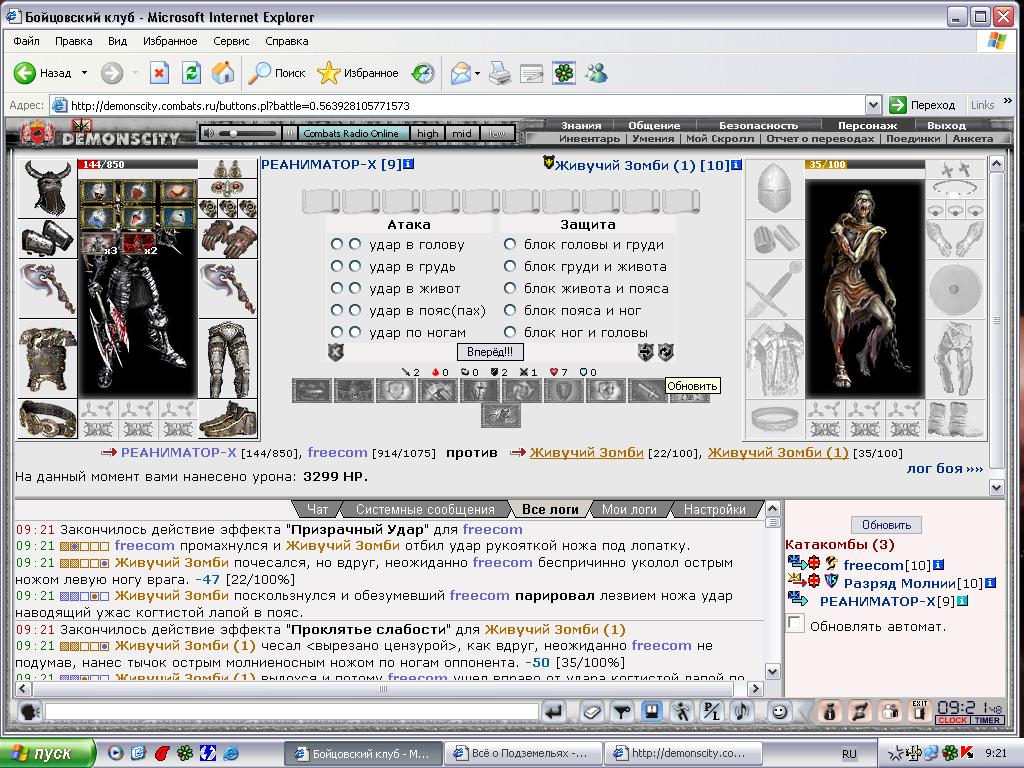
Task: Click the battle frame scroll-down arrow
Action: [997, 487]
